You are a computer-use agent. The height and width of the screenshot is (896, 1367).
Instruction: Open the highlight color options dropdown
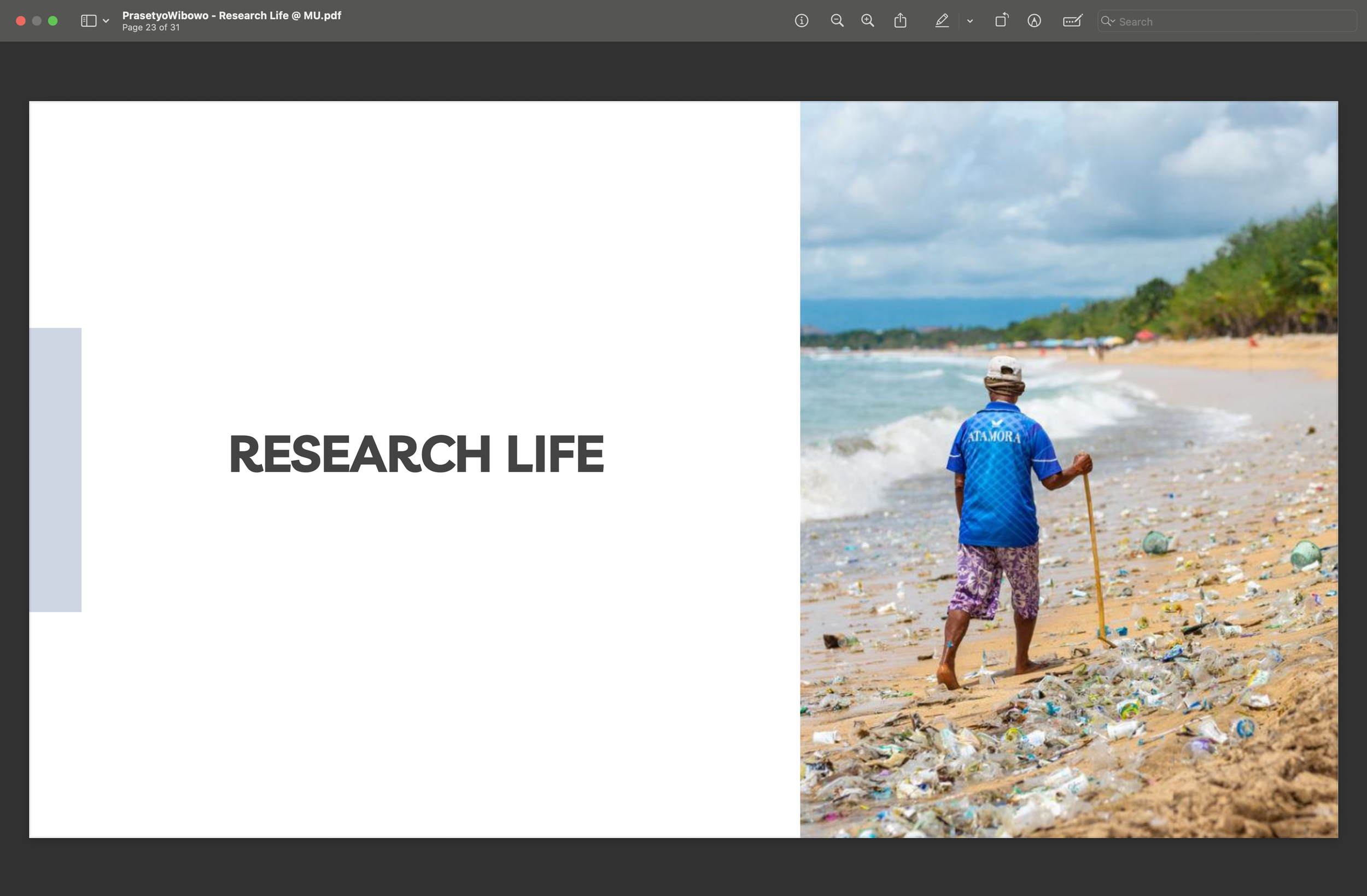[970, 21]
